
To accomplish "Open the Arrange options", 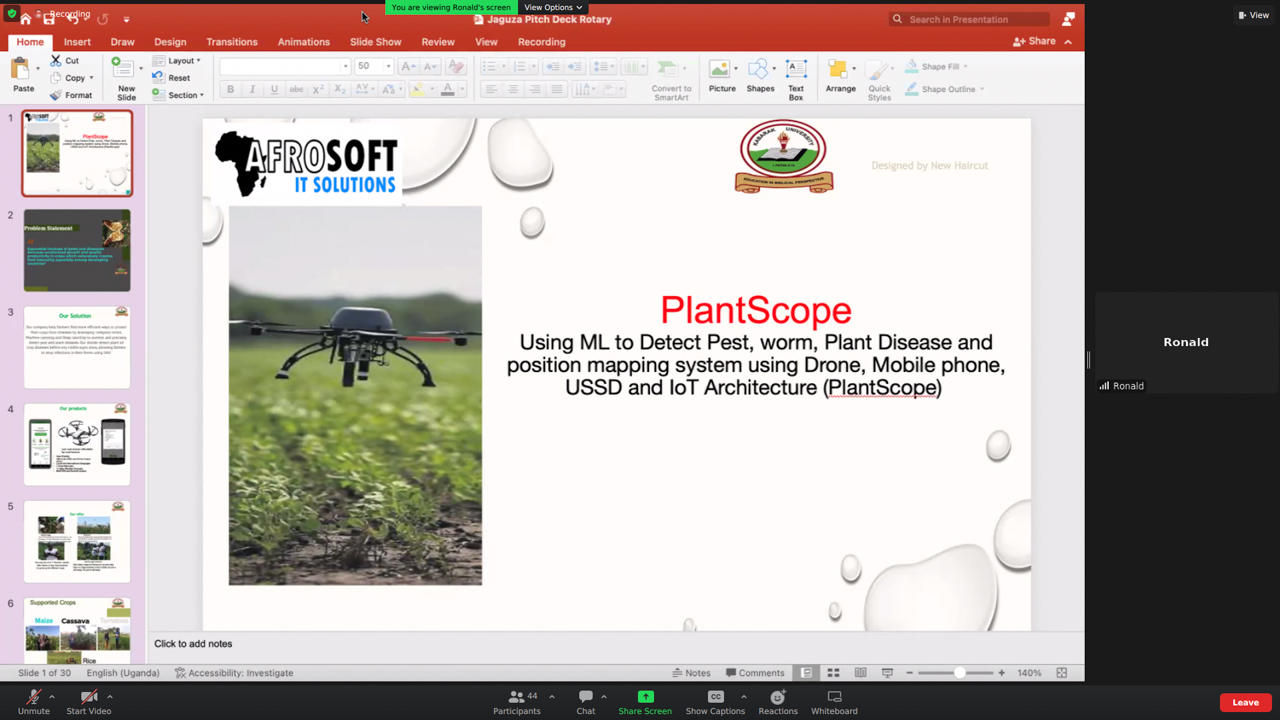I will point(840,77).
